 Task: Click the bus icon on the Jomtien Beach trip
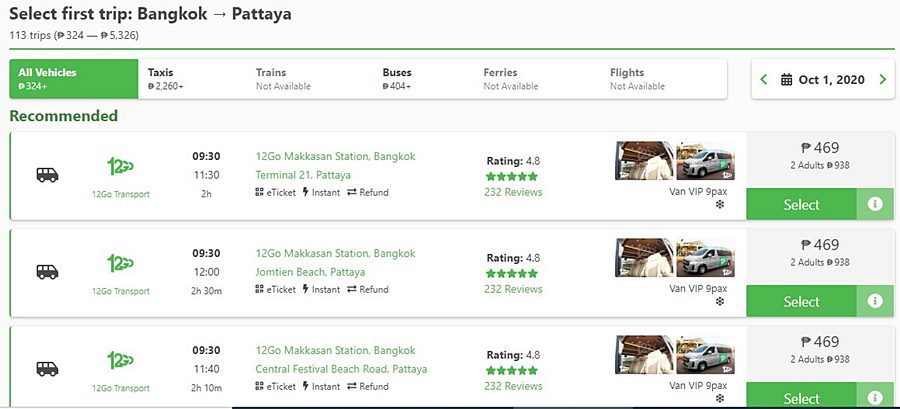coord(47,272)
